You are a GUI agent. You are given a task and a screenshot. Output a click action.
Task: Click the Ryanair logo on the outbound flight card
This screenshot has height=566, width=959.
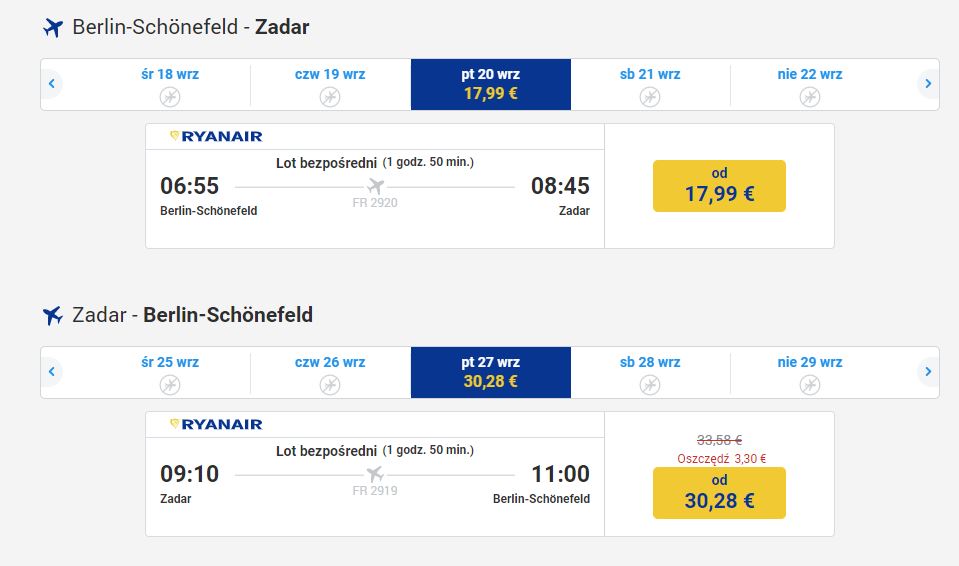coord(216,136)
